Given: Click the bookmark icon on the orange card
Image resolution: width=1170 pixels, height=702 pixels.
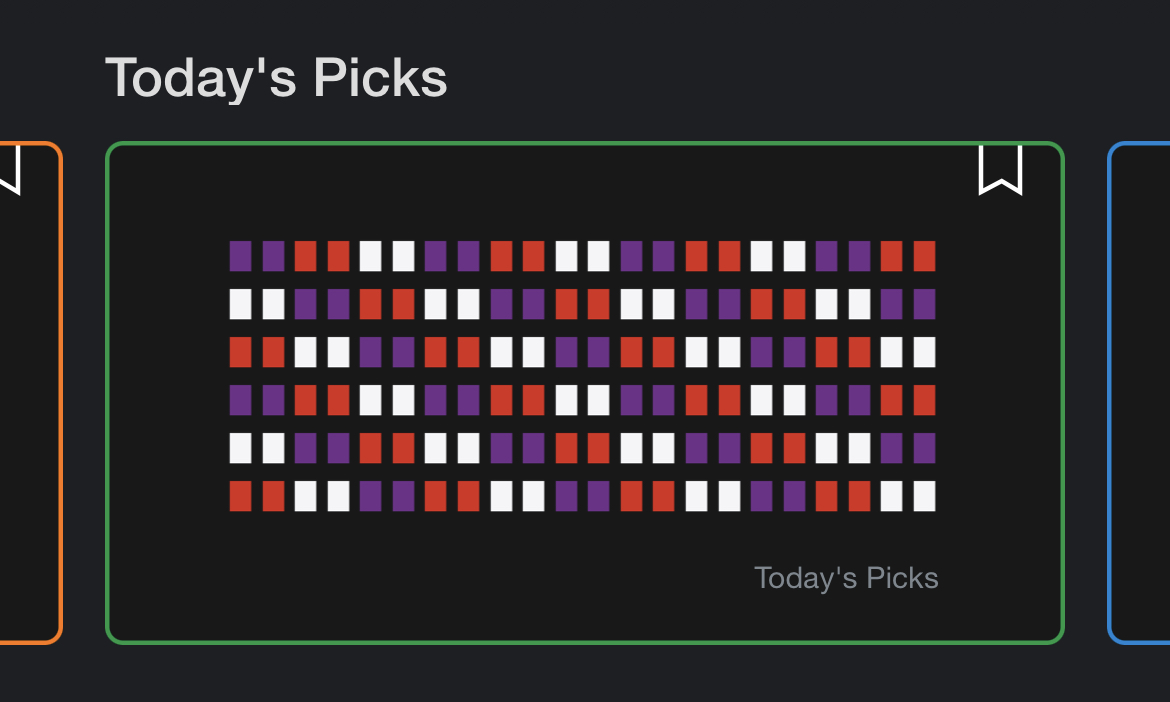Looking at the screenshot, I should tap(10, 169).
